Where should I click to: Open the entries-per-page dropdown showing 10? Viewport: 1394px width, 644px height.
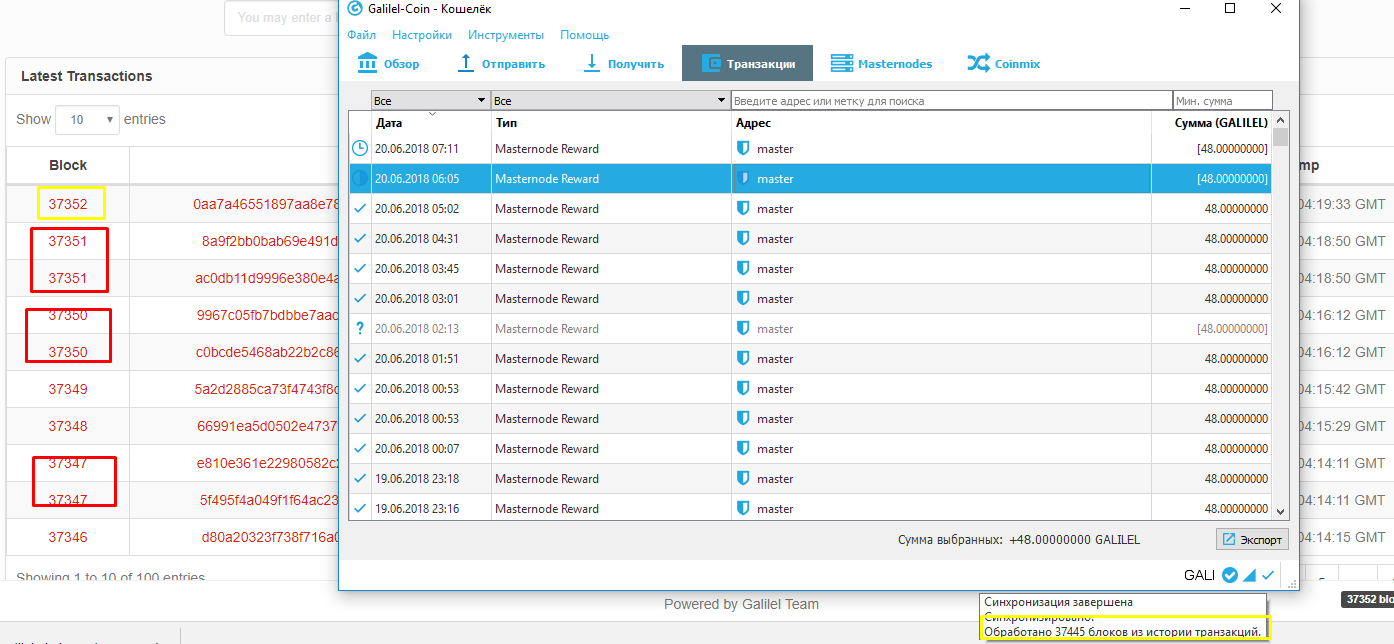pyautogui.click(x=87, y=120)
